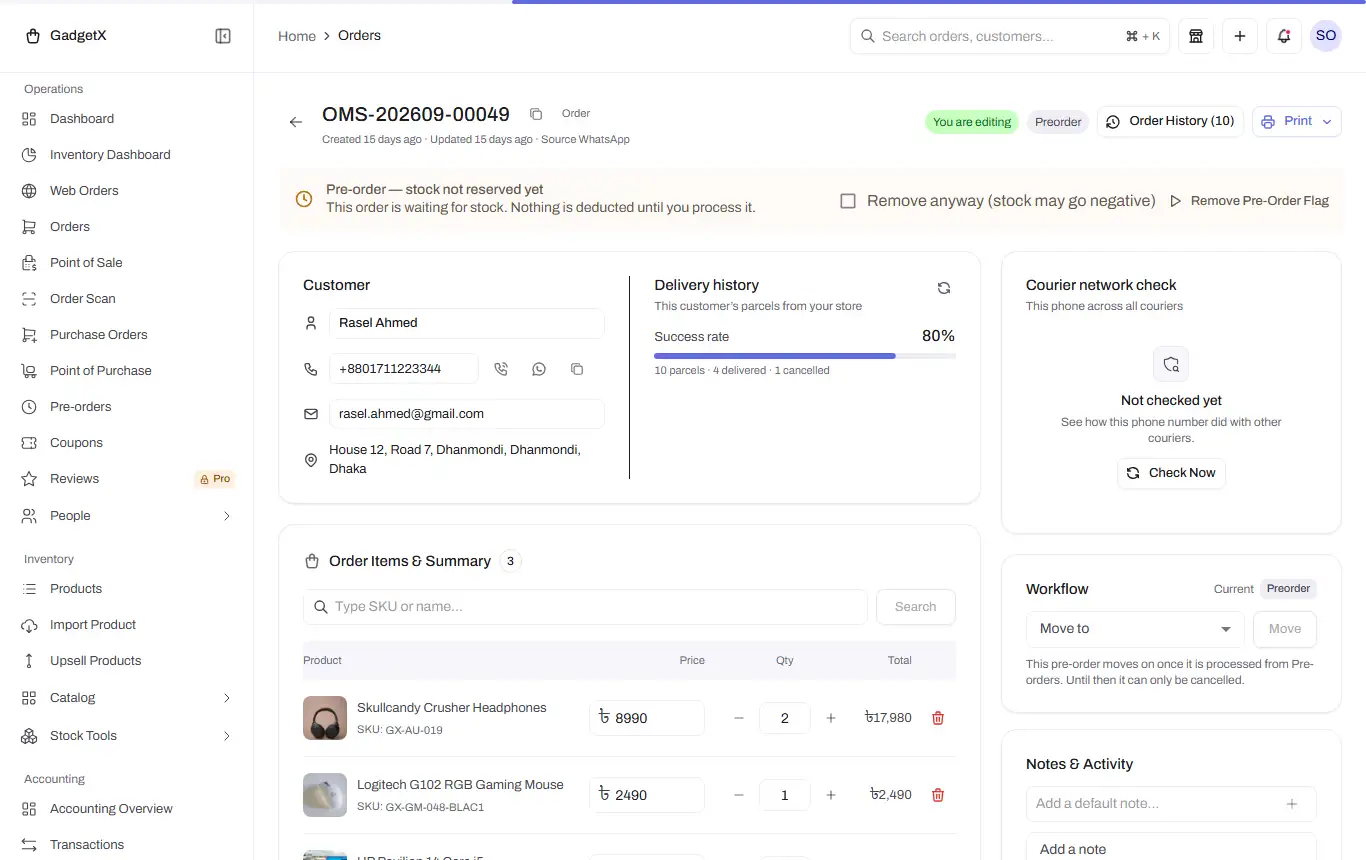Click Check Now for courier network
1366x860 pixels.
point(1171,473)
